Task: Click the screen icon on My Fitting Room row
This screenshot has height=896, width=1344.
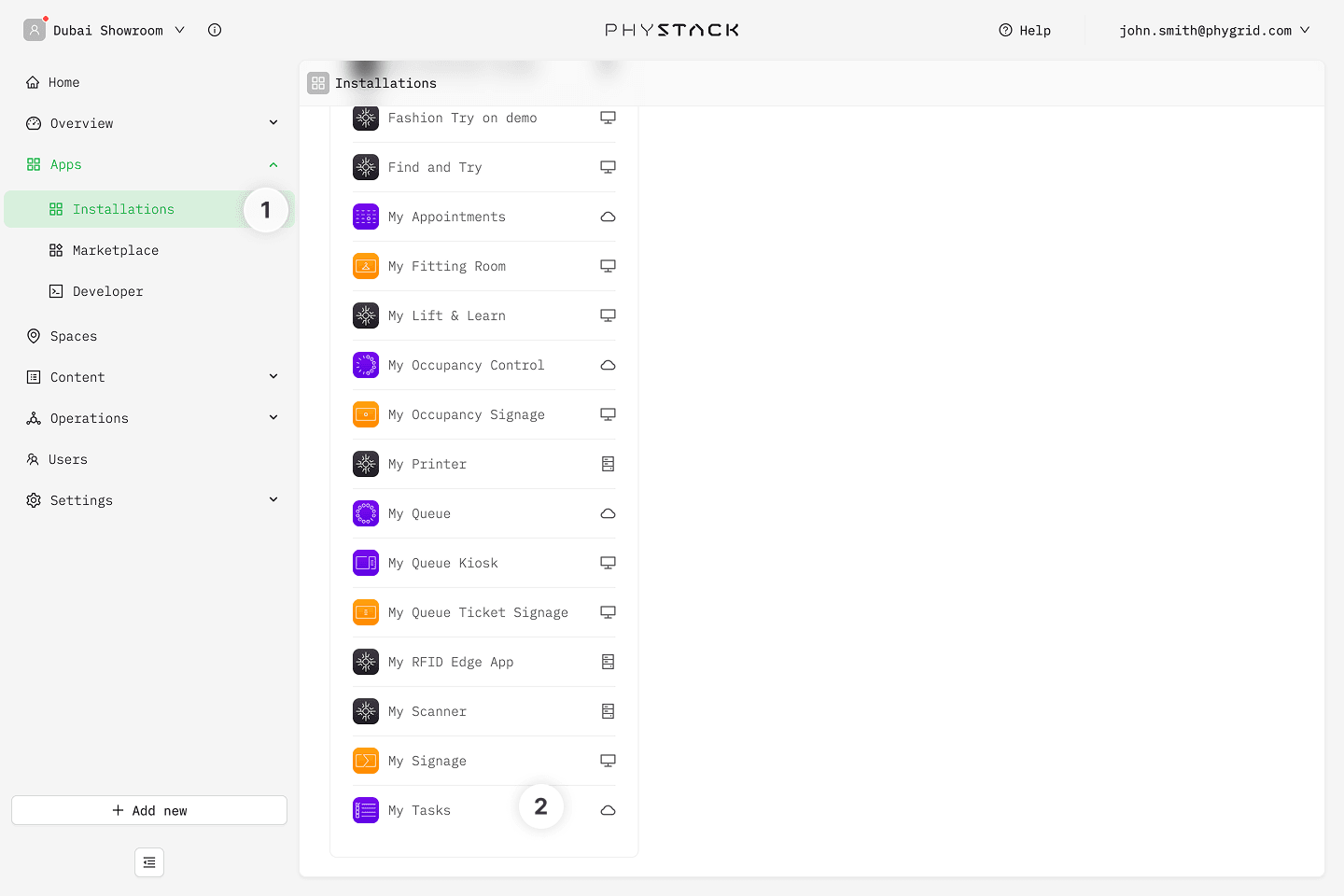Action: 608,266
